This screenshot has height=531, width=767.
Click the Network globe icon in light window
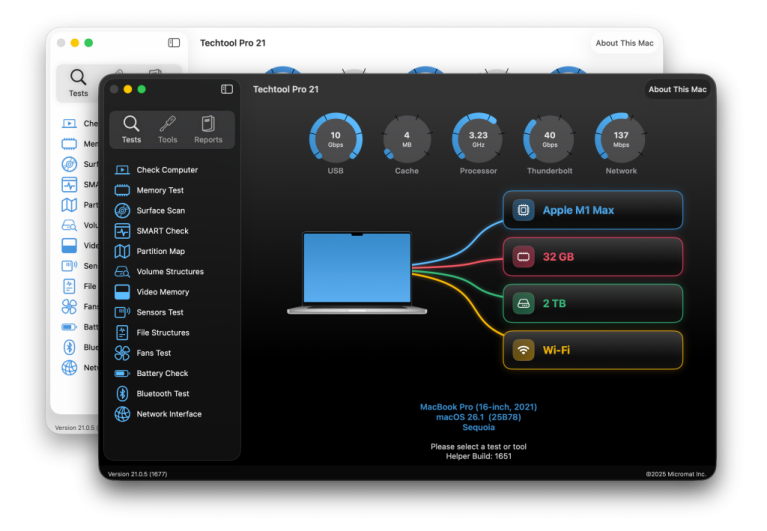click(69, 367)
